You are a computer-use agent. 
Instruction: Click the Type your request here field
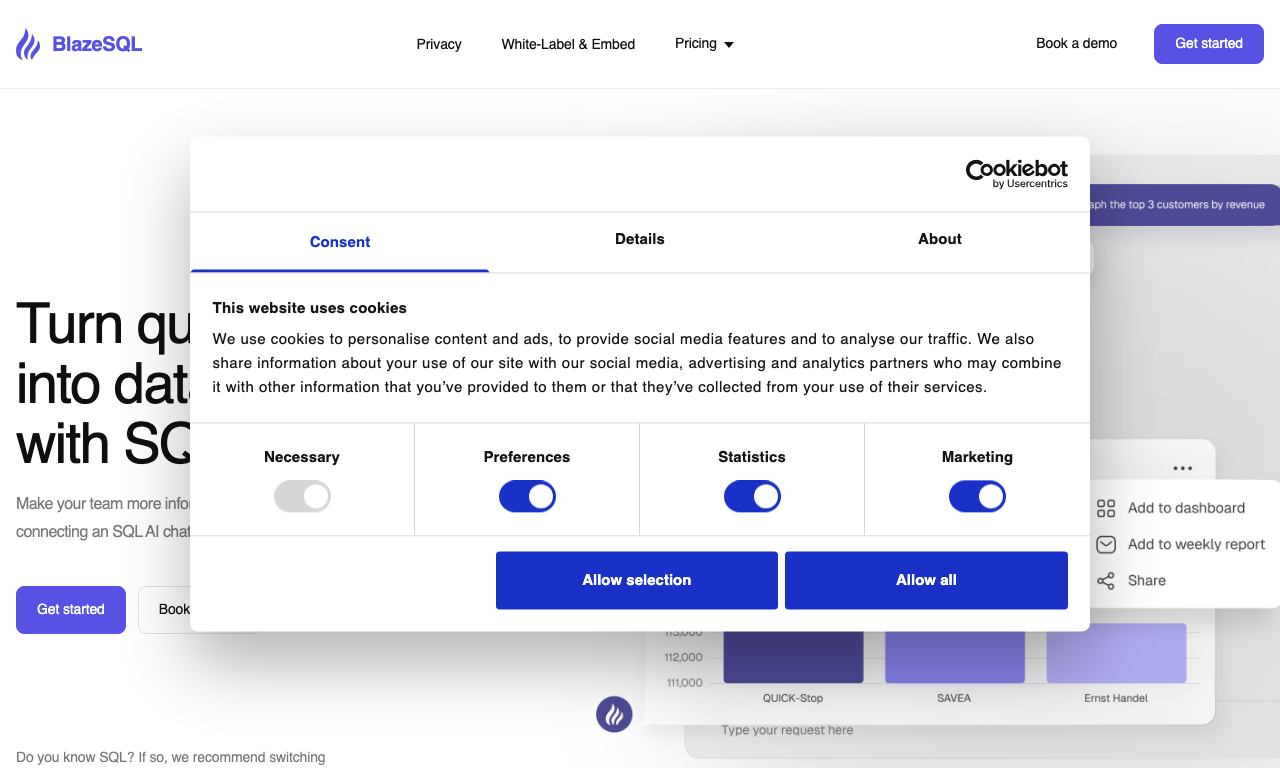tap(788, 730)
